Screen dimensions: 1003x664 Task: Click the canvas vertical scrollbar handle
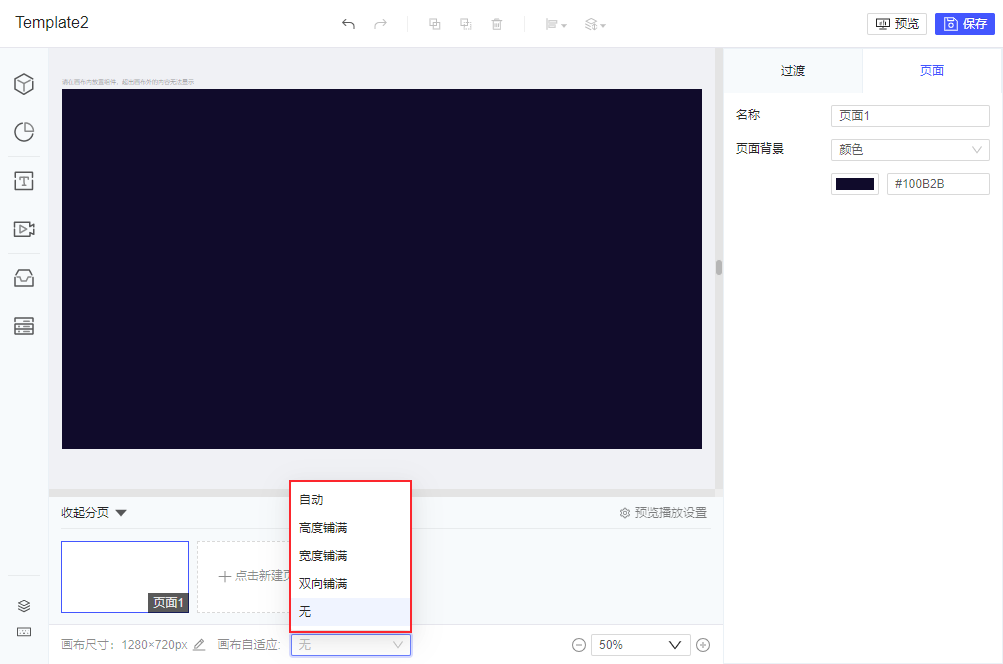(719, 267)
